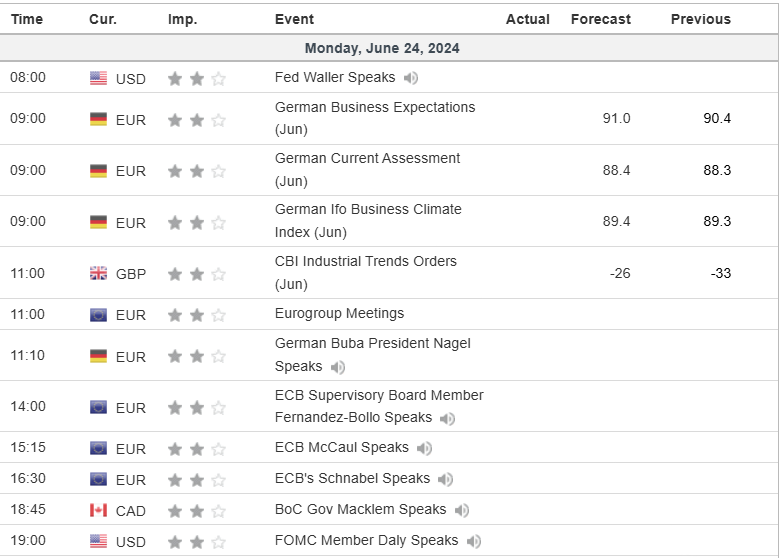Click the Canadian flag in CAD row
The image size is (781, 558).
pos(98,510)
